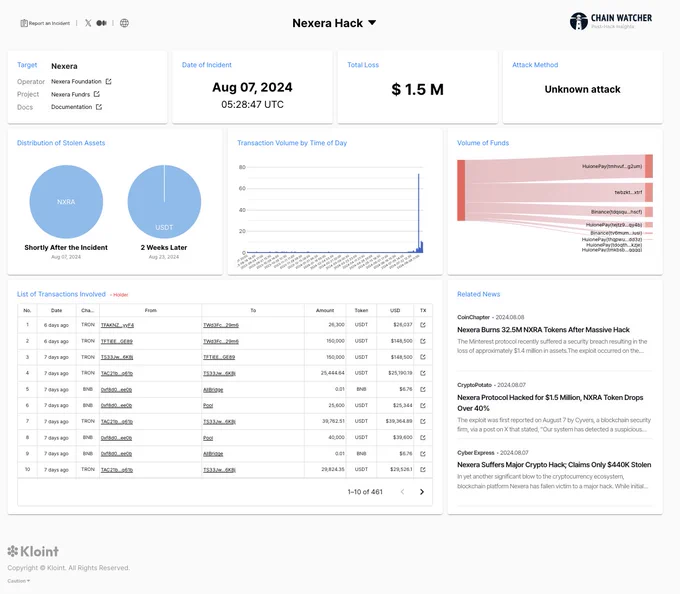
Task: Open the X (Twitter) icon in header
Action: pyautogui.click(x=88, y=23)
